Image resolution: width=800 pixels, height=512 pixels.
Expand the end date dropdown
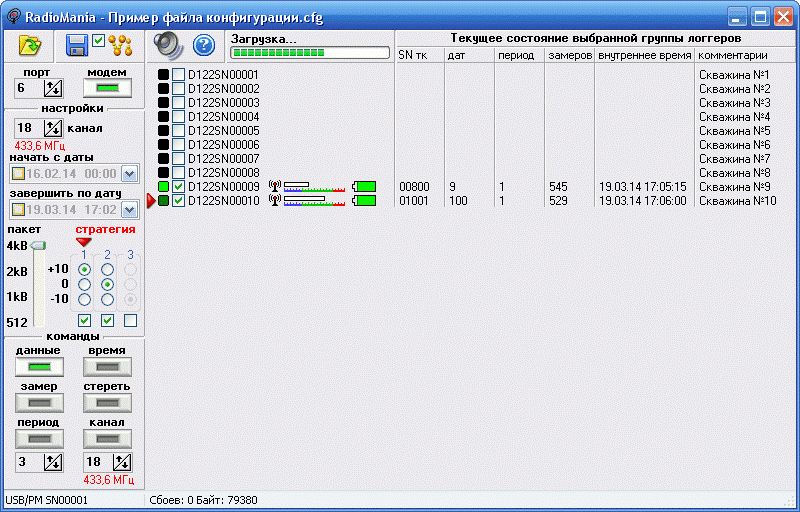[x=129, y=209]
